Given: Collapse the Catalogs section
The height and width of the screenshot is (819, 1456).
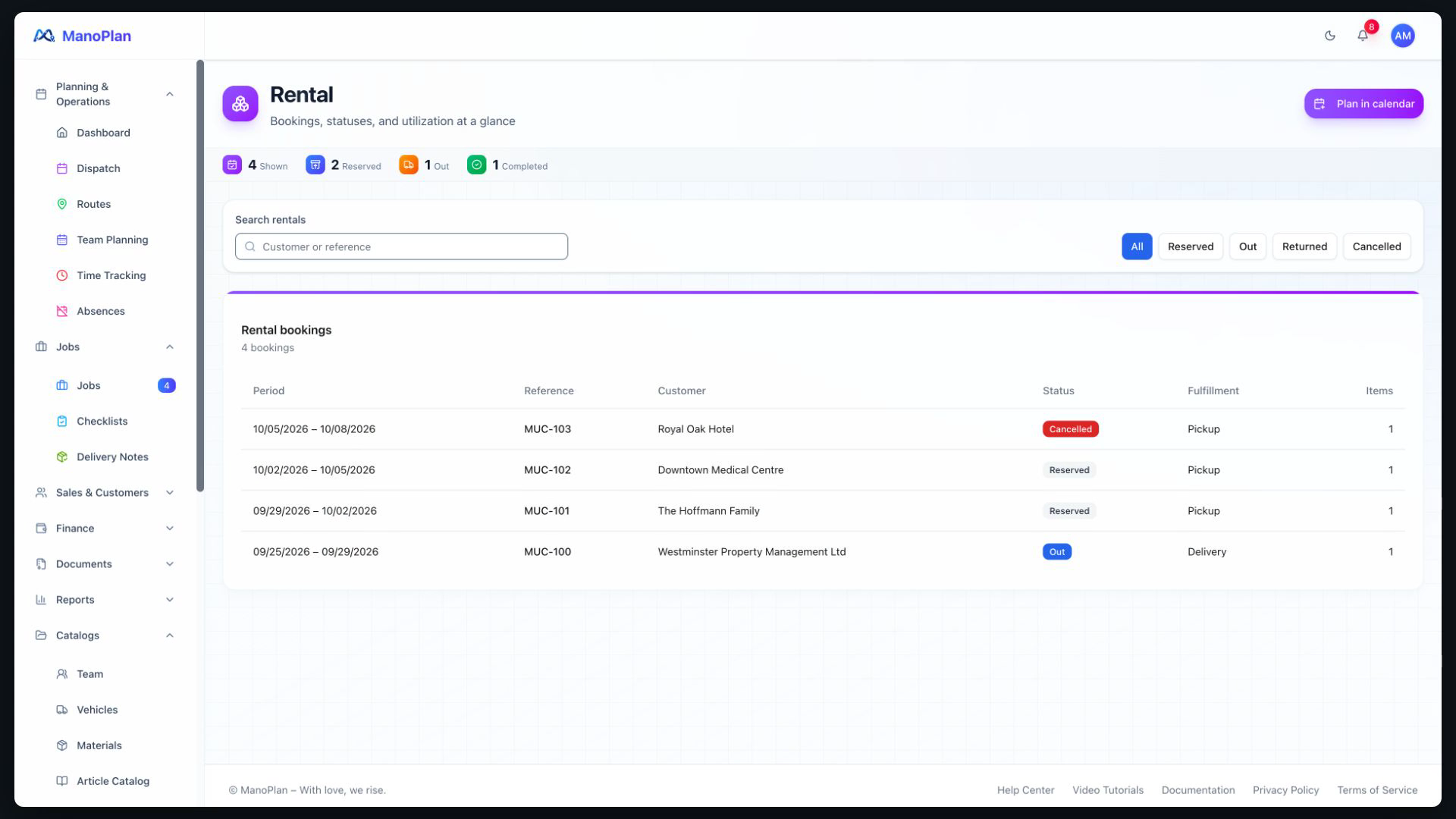Looking at the screenshot, I should (x=105, y=635).
